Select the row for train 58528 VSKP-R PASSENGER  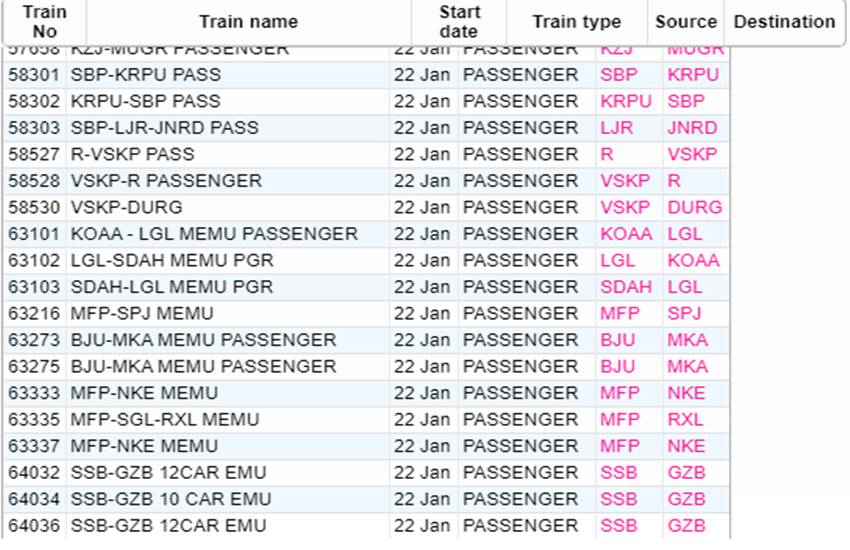tap(366, 181)
